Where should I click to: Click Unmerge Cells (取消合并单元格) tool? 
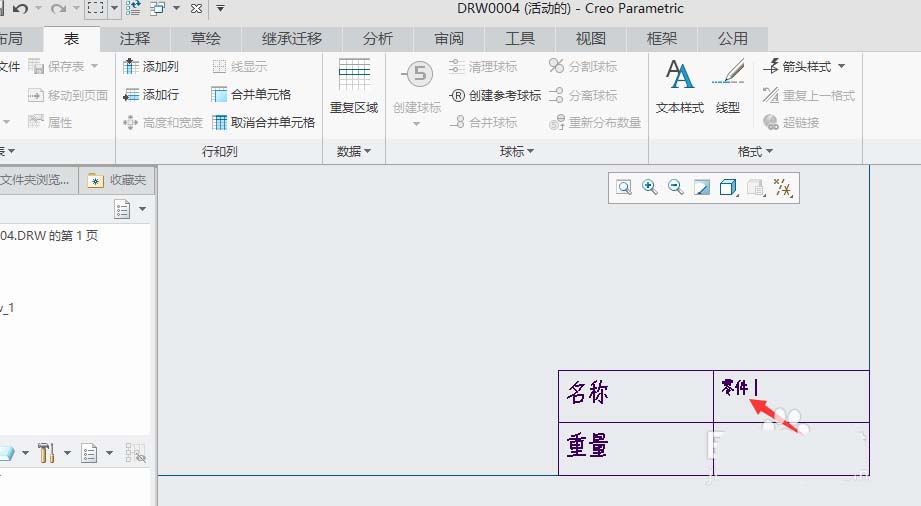(x=263, y=122)
